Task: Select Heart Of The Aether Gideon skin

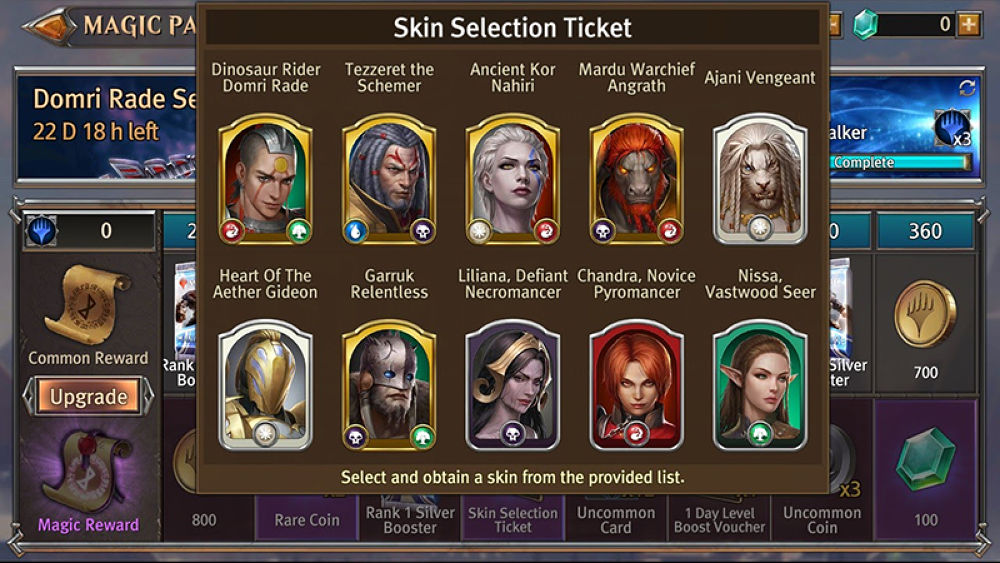Action: [x=265, y=385]
